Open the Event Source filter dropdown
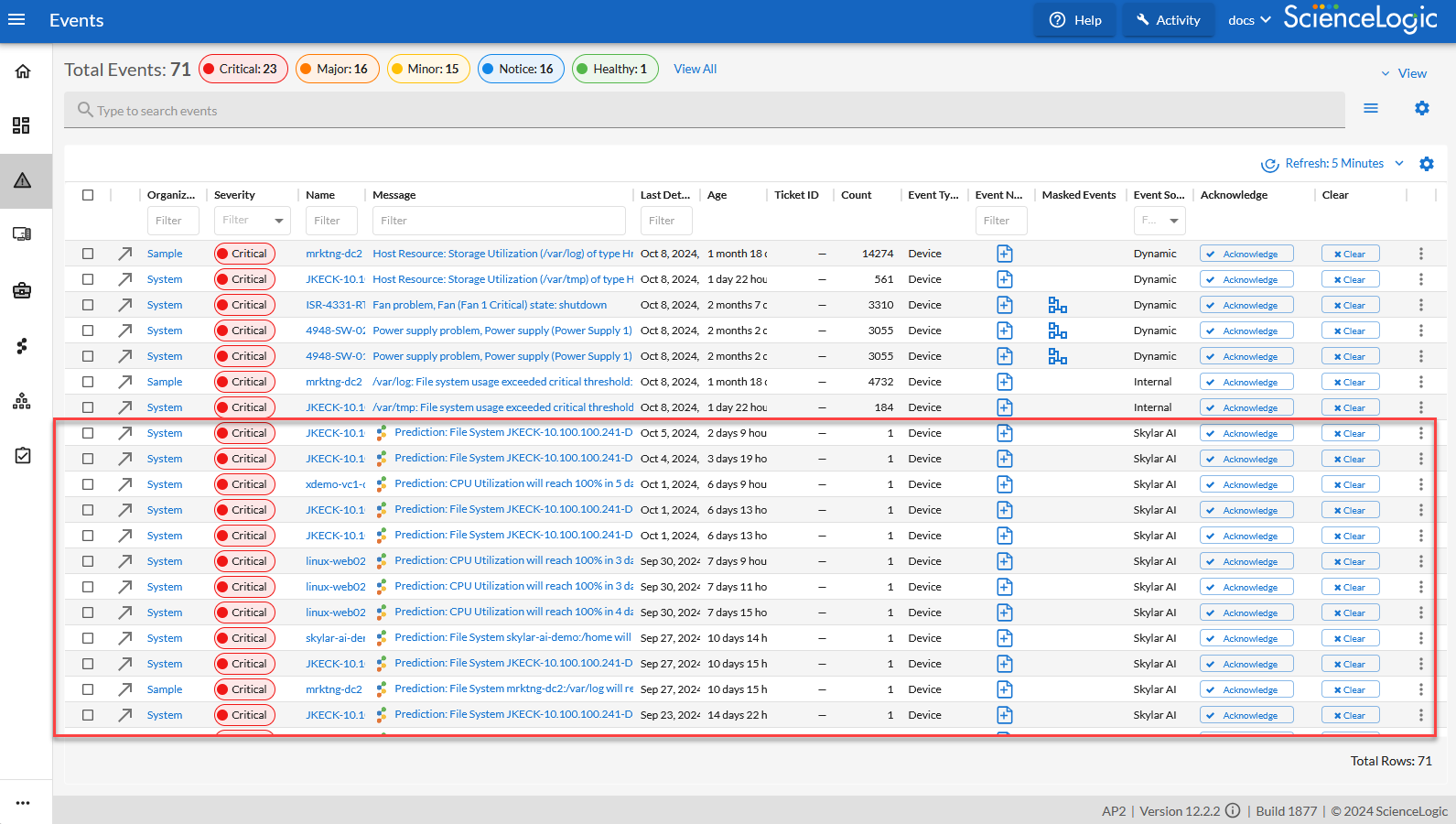This screenshot has height=824, width=1456. pyautogui.click(x=1159, y=221)
